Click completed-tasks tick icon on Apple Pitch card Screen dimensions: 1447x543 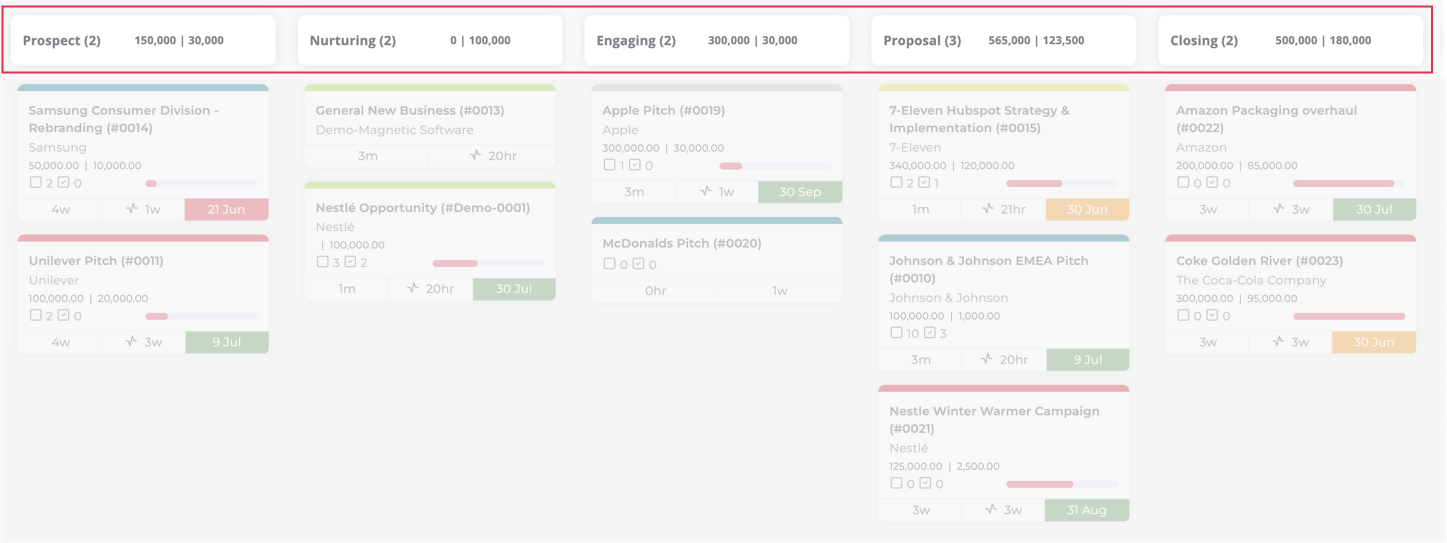click(x=635, y=165)
